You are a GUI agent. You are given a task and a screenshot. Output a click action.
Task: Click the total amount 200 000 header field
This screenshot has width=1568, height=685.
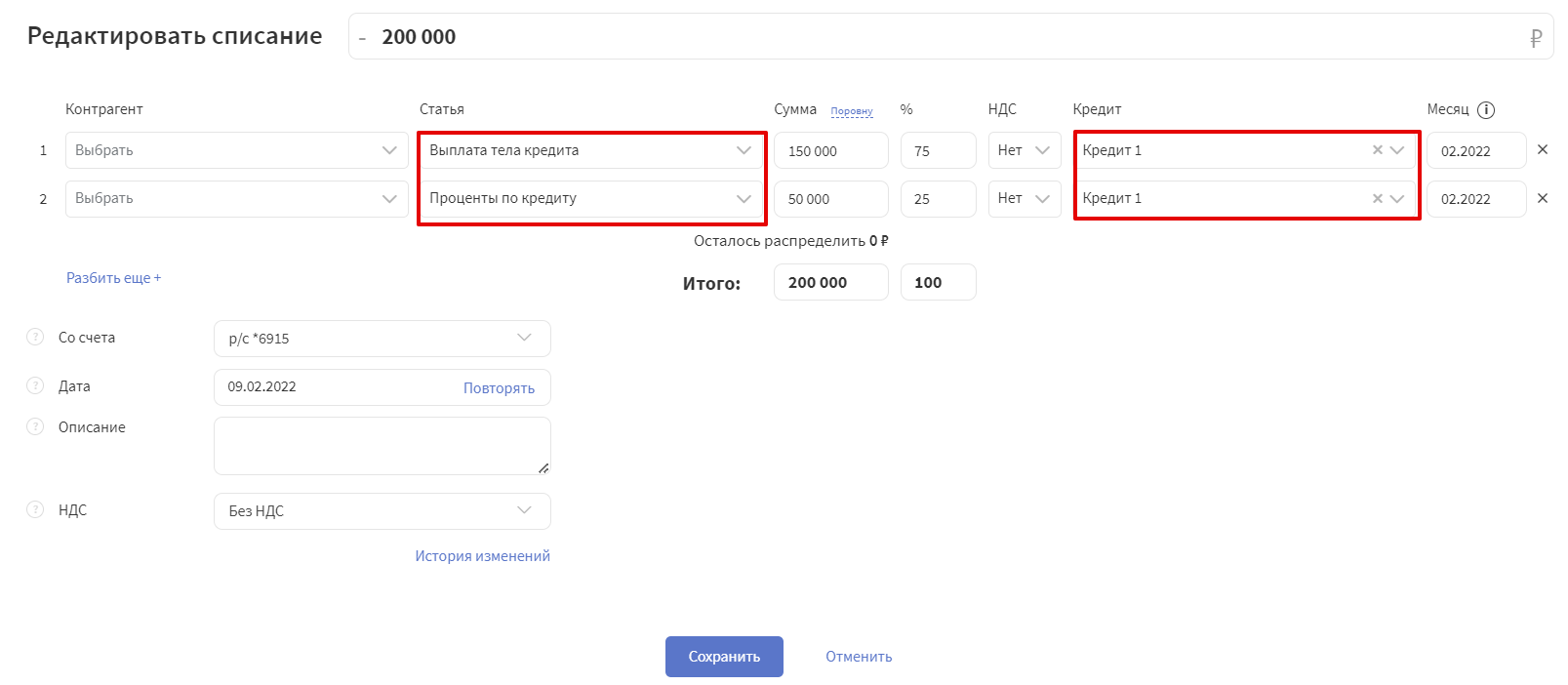(x=950, y=36)
